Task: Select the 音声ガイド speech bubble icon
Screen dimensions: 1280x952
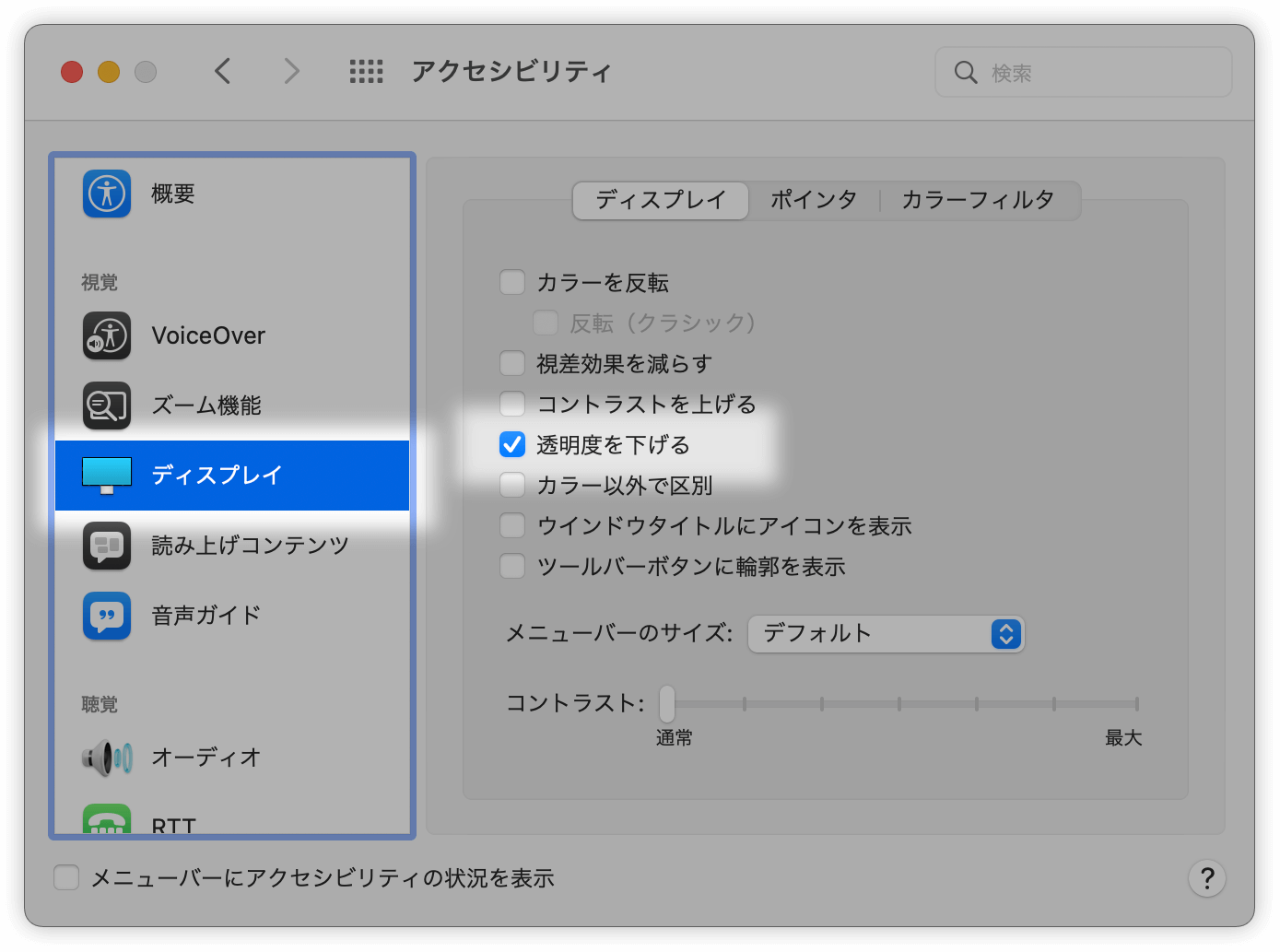Action: pyautogui.click(x=107, y=616)
